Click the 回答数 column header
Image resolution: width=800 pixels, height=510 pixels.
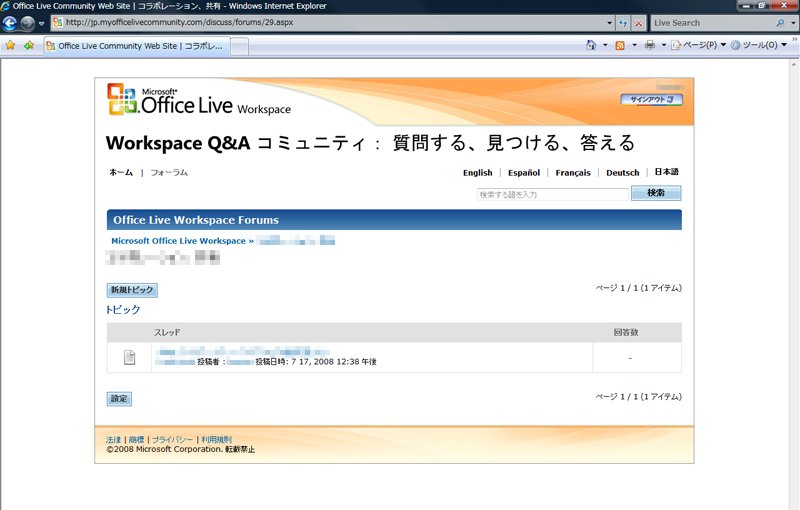click(626, 332)
